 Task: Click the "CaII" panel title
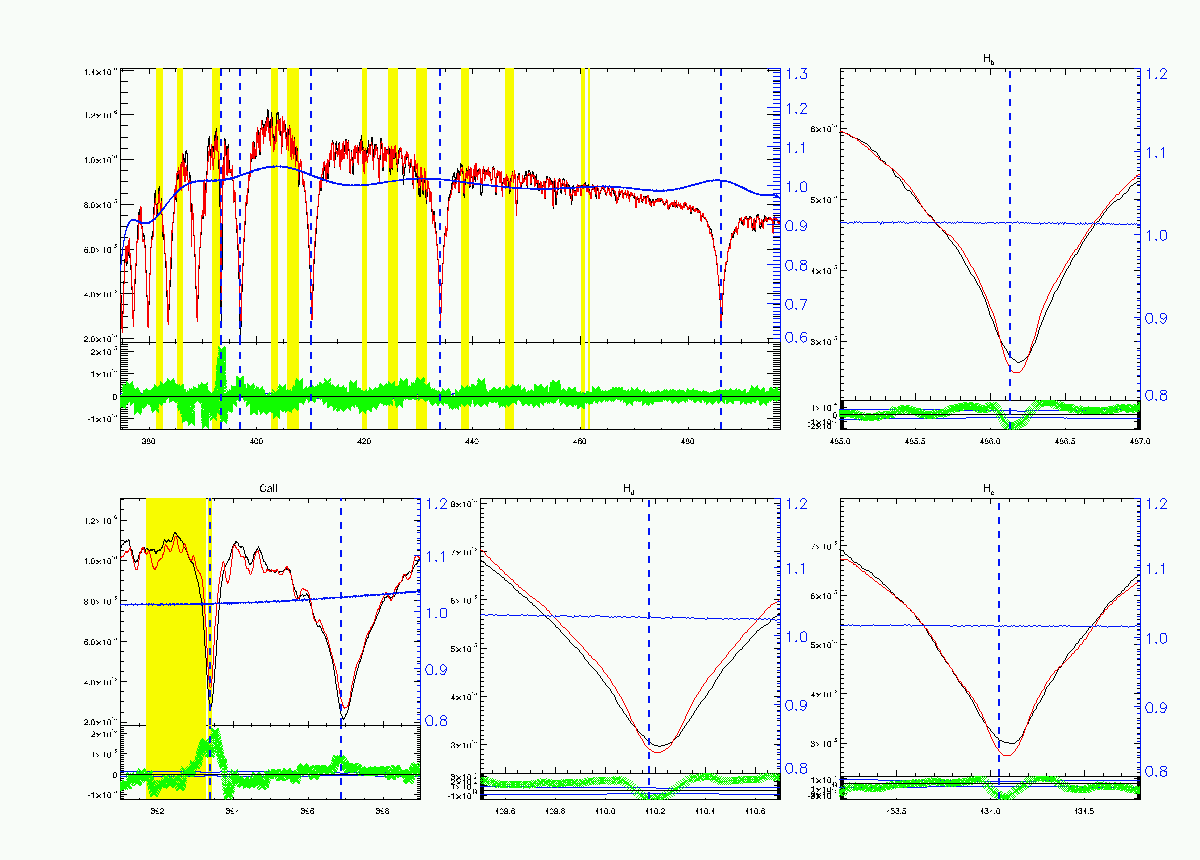pyautogui.click(x=270, y=489)
